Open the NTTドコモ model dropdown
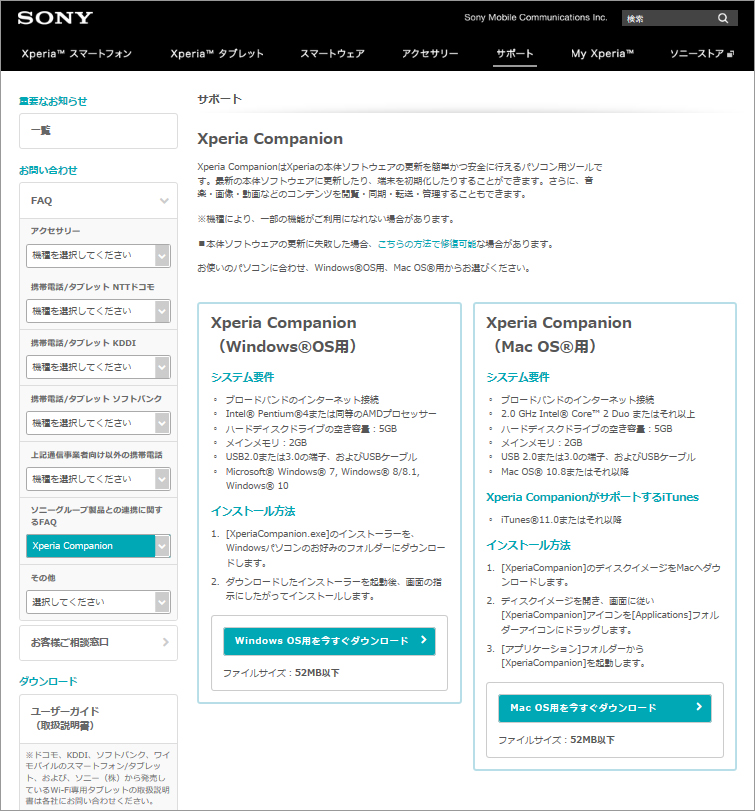 (98, 311)
